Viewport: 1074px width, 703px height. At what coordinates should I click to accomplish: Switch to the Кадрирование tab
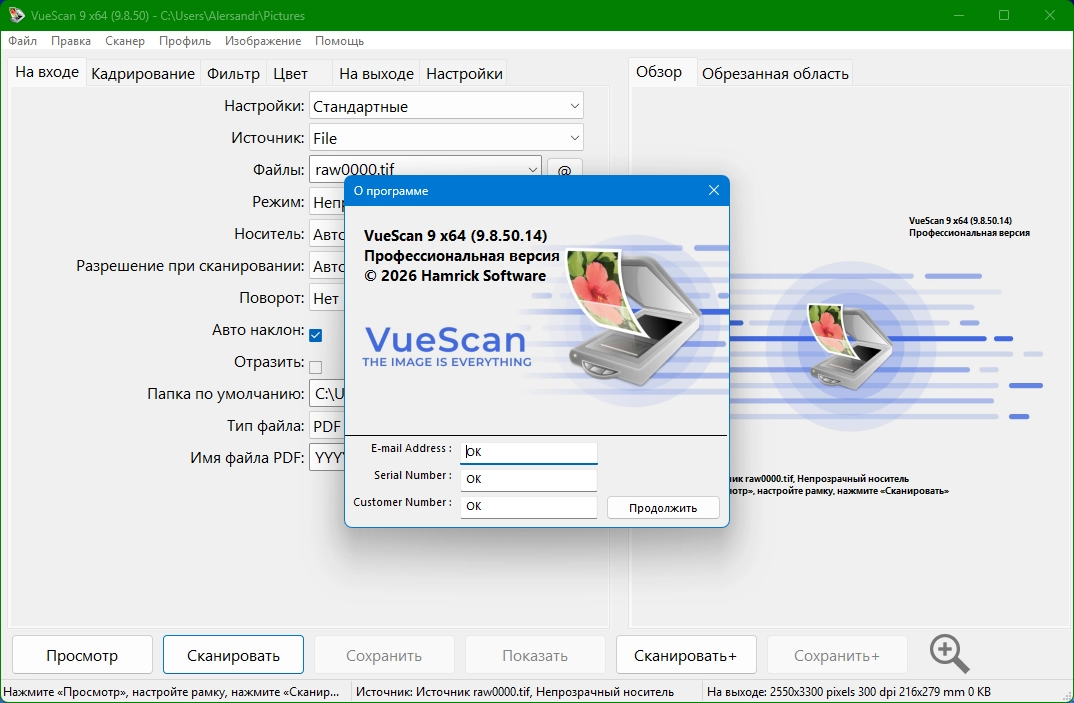[x=142, y=73]
